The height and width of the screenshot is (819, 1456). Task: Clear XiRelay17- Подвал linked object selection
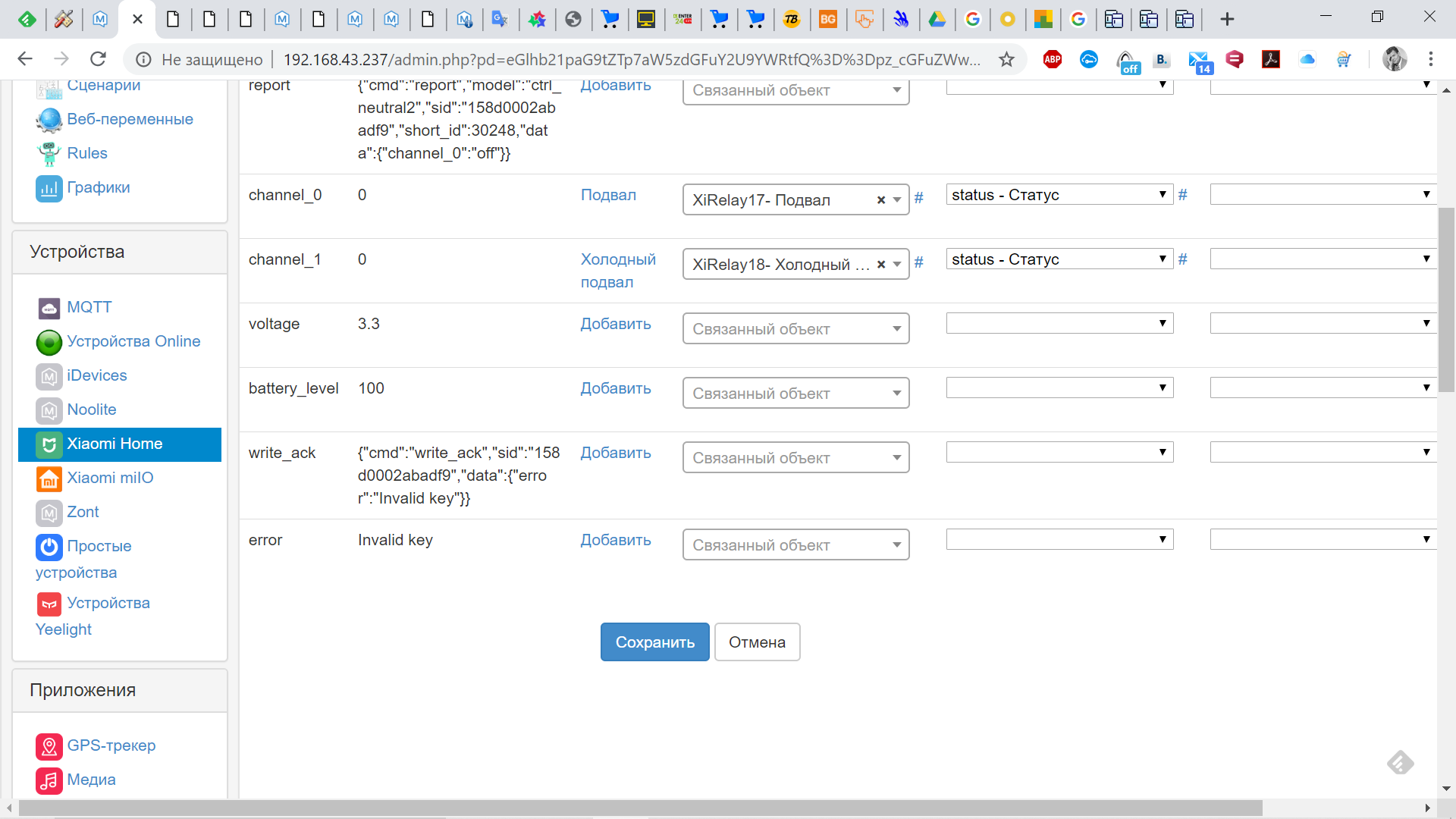coord(881,201)
